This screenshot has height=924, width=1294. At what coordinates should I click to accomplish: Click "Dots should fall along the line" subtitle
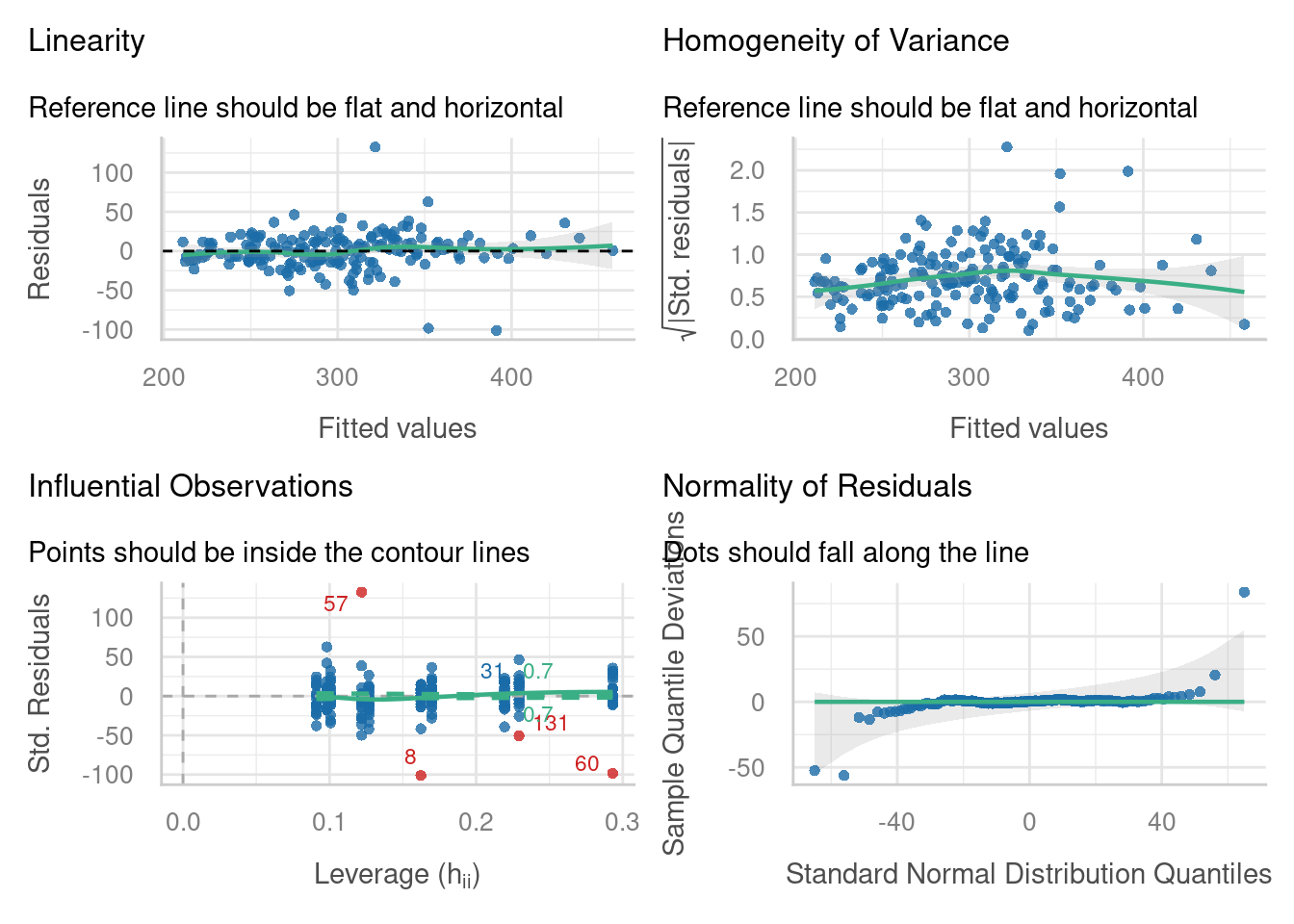point(847,552)
